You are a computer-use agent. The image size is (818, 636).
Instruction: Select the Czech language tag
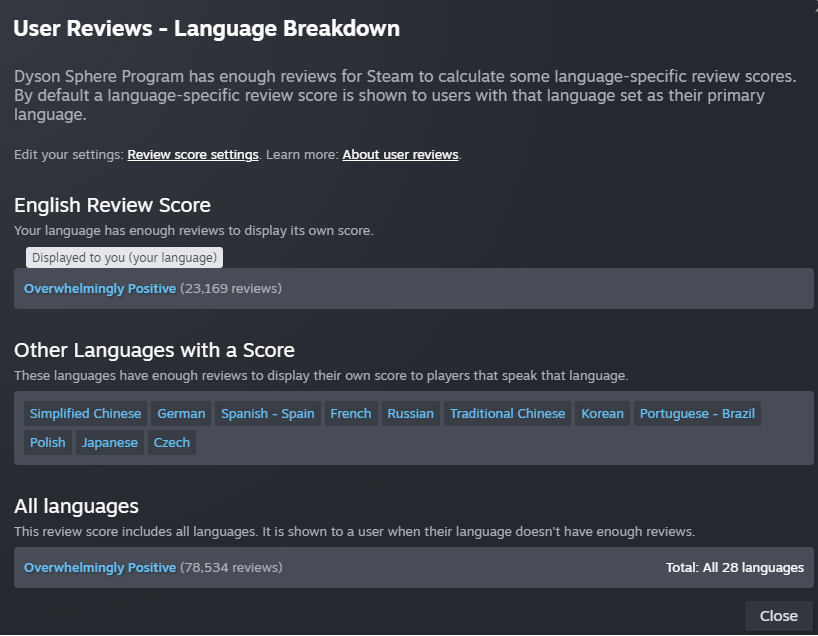pos(172,442)
